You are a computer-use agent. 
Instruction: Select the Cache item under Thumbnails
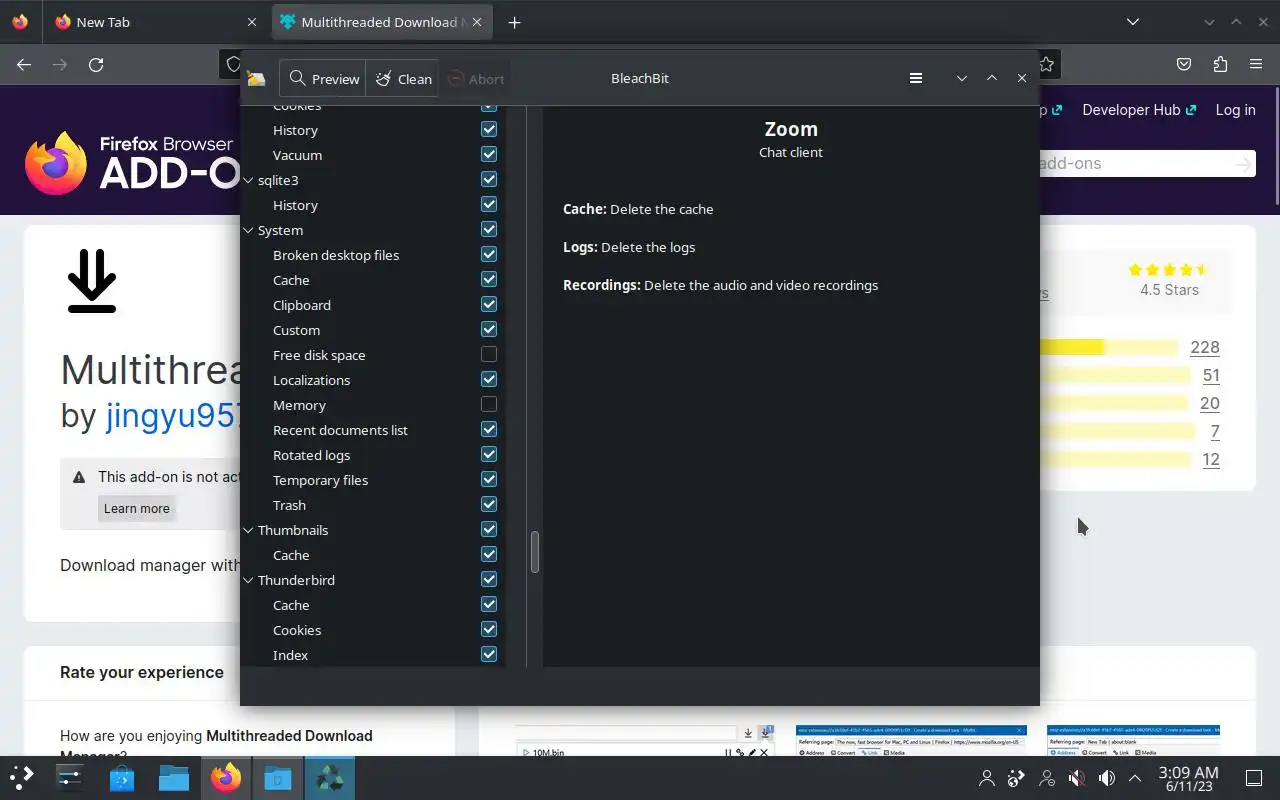click(x=291, y=555)
